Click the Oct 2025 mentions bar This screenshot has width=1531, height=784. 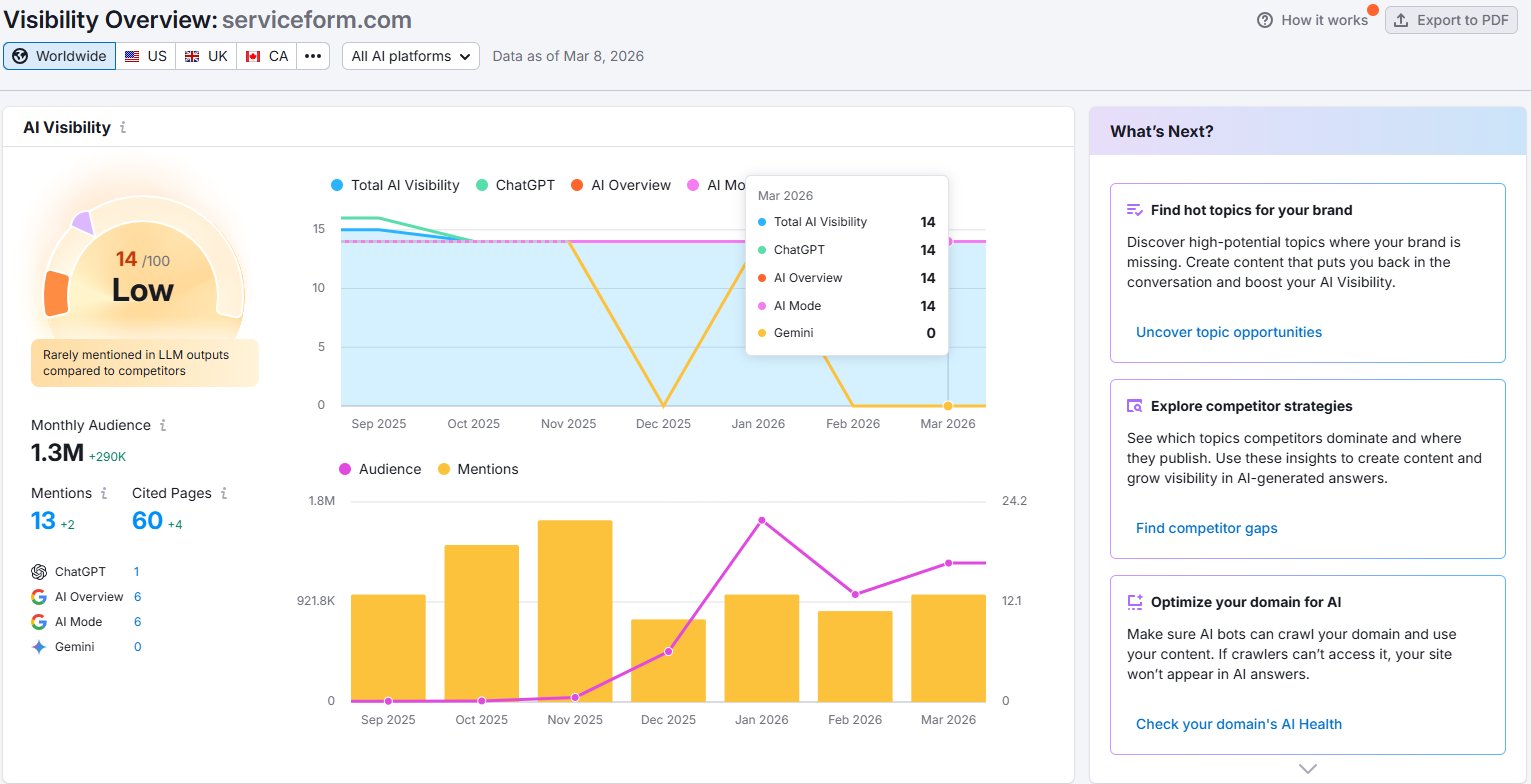point(482,623)
